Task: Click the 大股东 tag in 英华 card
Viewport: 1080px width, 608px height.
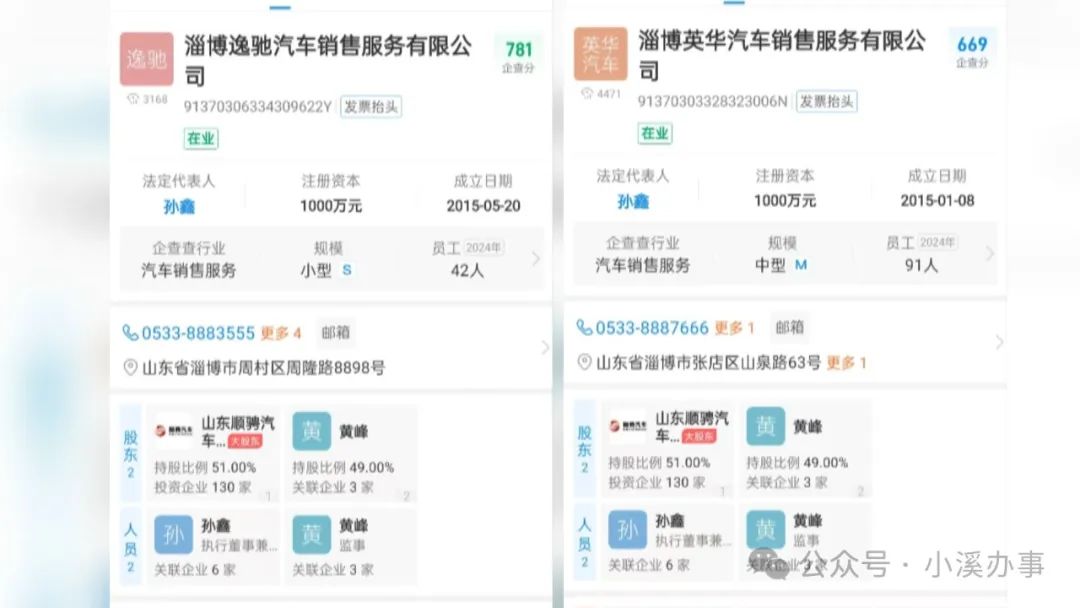Action: pyautogui.click(x=699, y=436)
